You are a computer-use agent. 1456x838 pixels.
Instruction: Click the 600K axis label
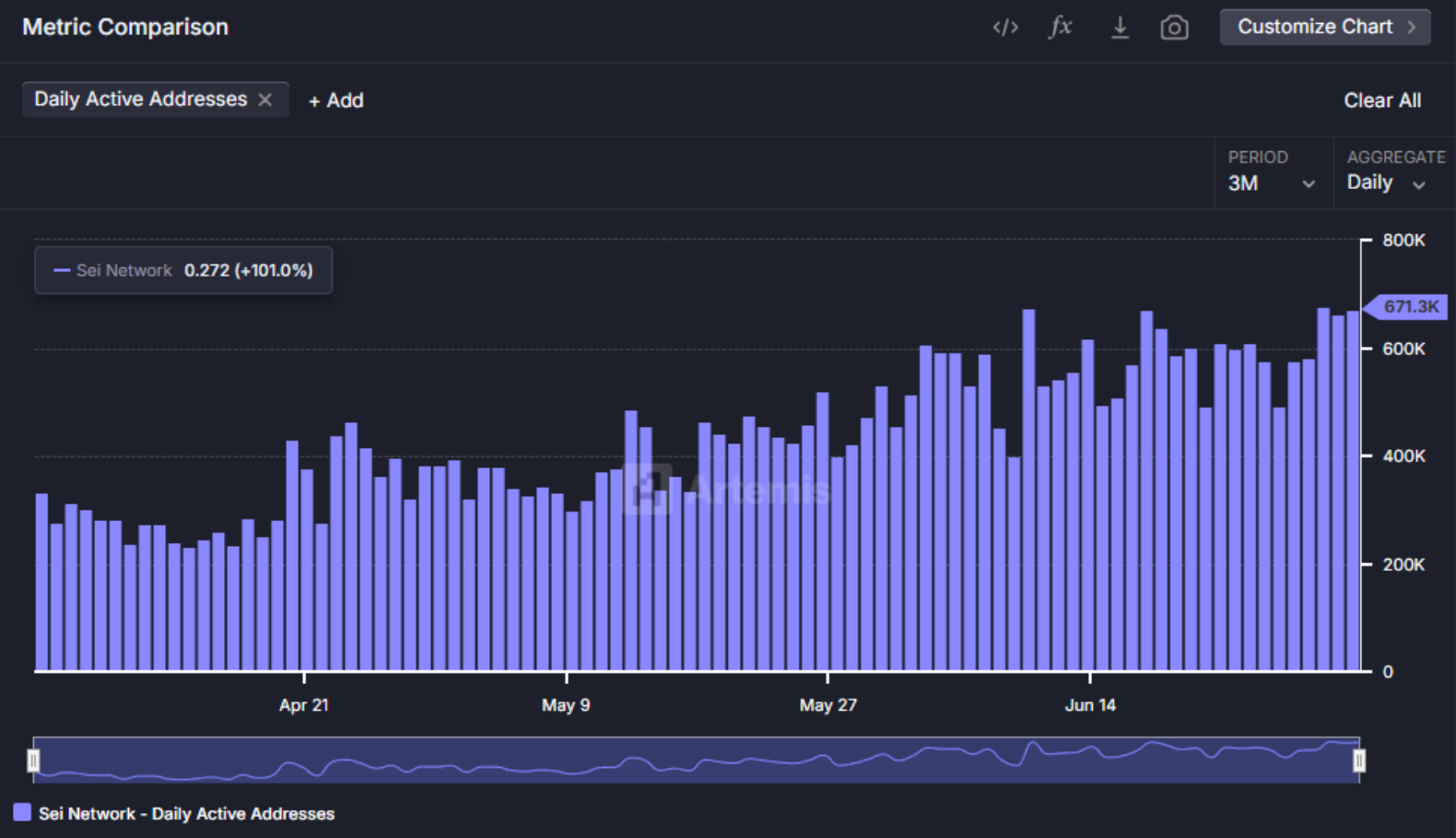[1403, 348]
